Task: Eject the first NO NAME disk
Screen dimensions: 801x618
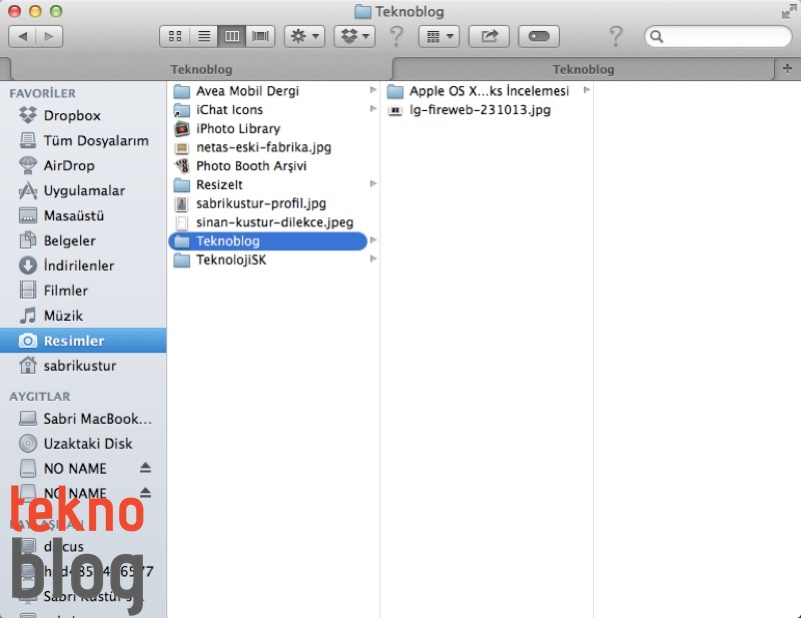Action: pos(145,468)
